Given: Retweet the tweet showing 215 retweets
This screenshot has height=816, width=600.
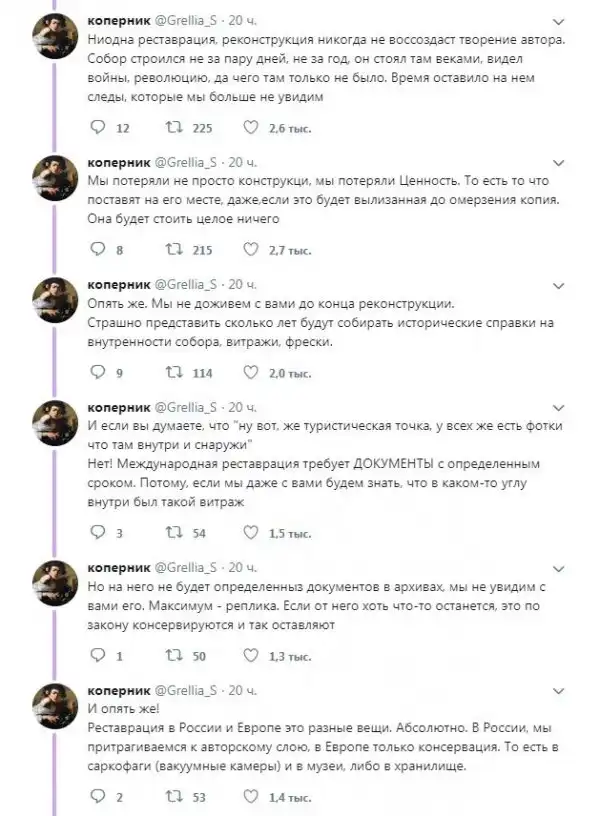Looking at the screenshot, I should coord(173,250).
